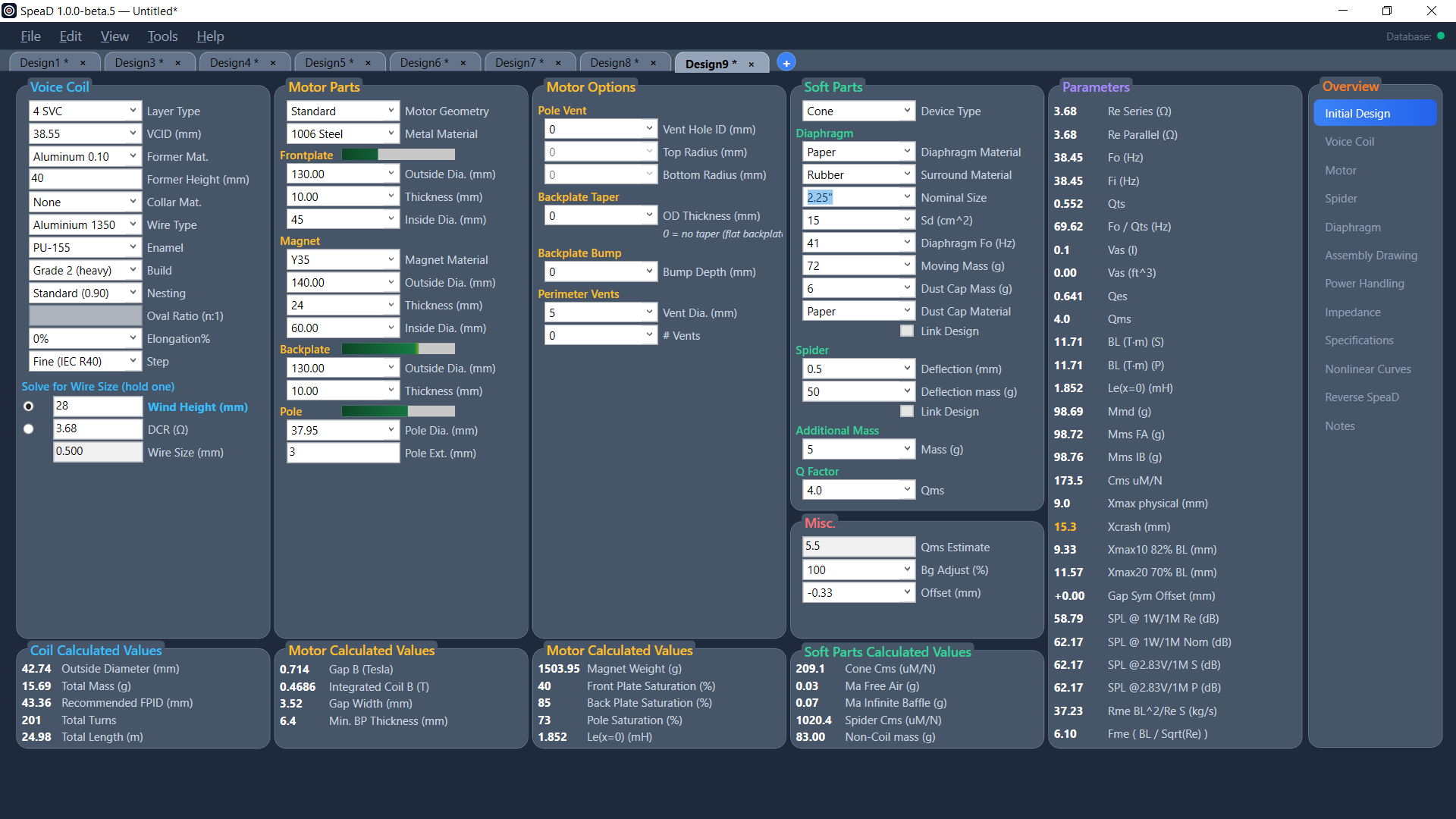Click the Pole saturation bar
1456x819 pixels.
coord(398,411)
